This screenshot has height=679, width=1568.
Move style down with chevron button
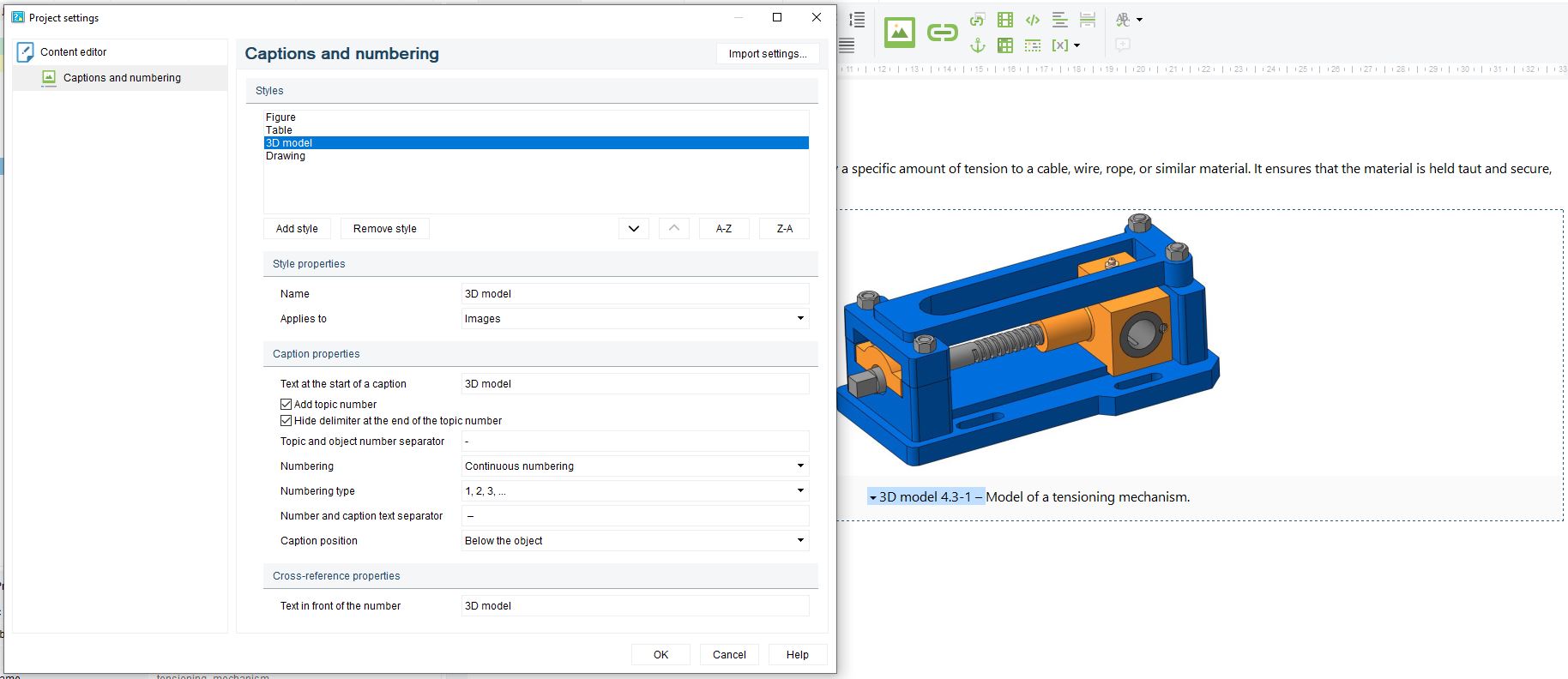pyautogui.click(x=634, y=229)
